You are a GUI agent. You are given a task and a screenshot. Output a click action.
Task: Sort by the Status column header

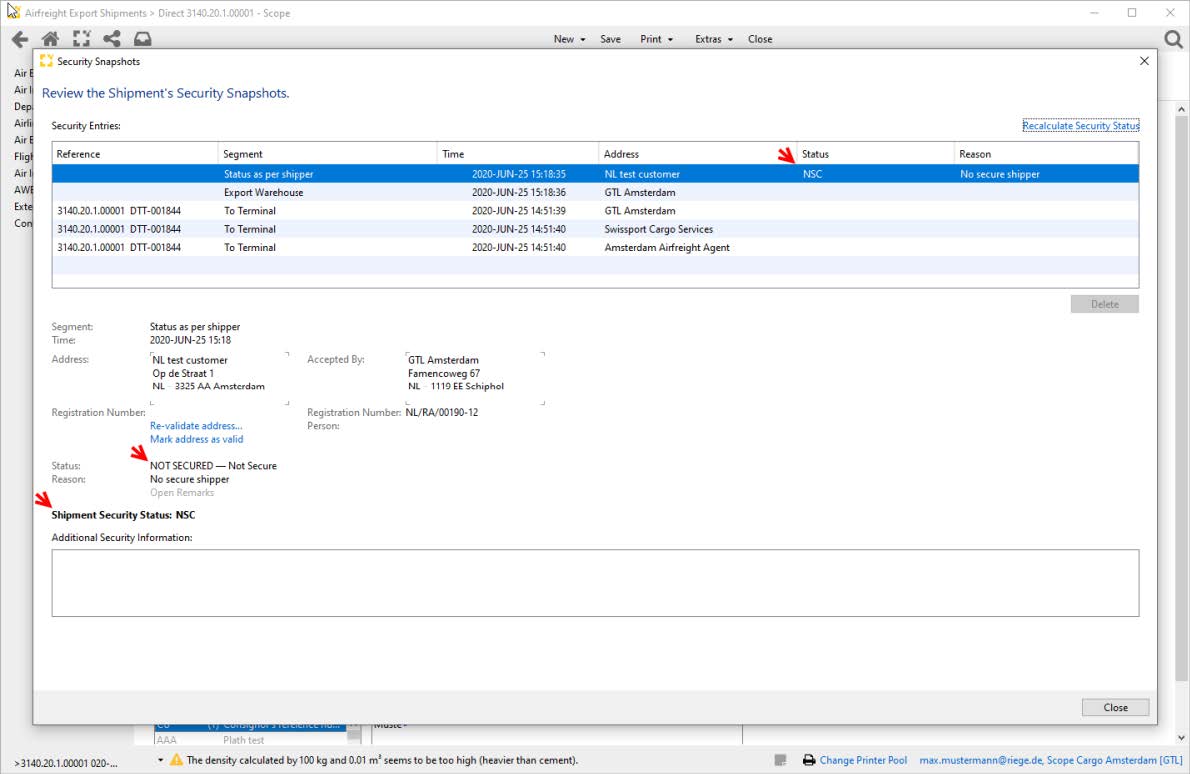(875, 154)
